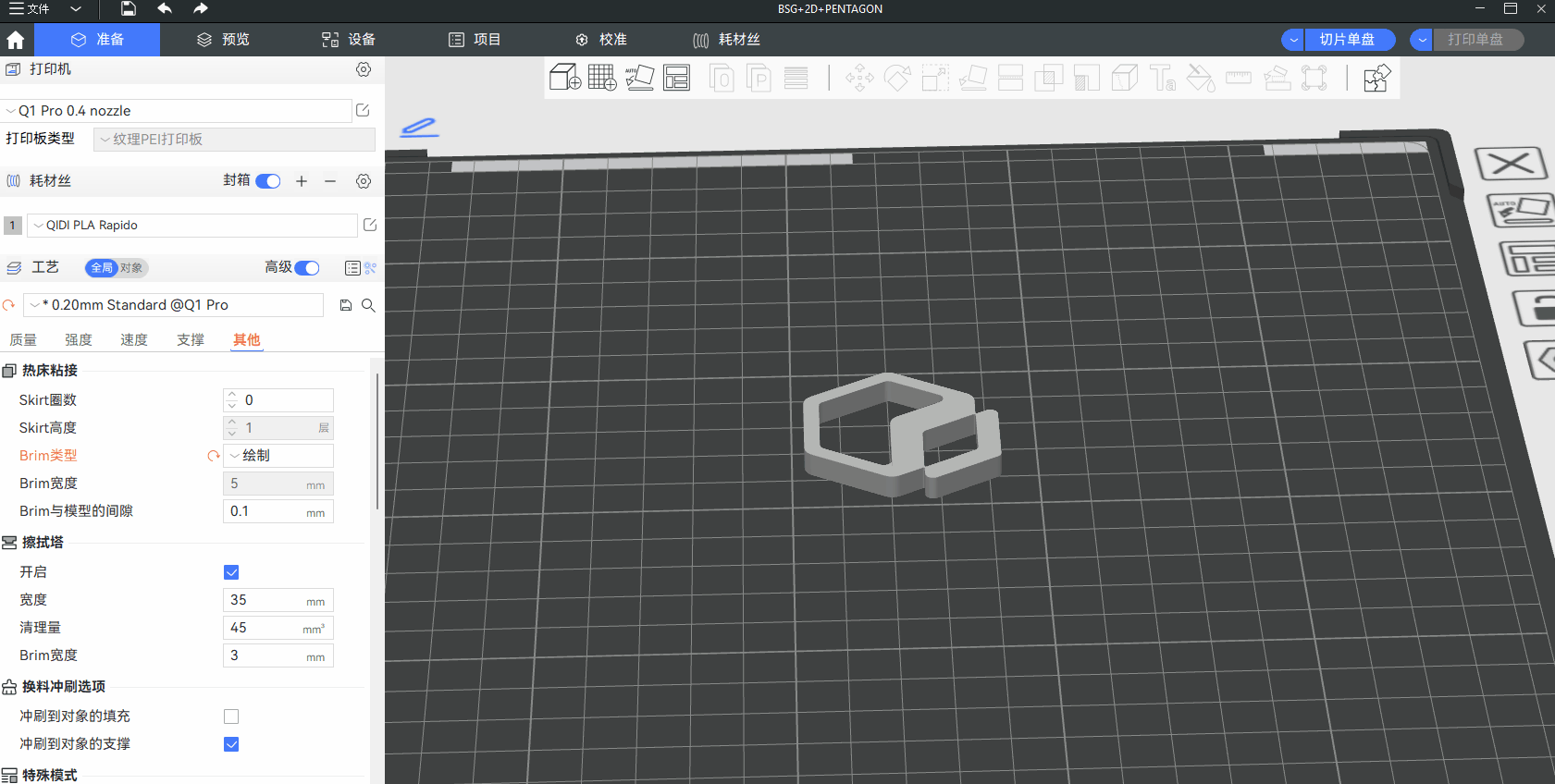
Task: Select the 支撑 settings tab
Action: (x=191, y=340)
